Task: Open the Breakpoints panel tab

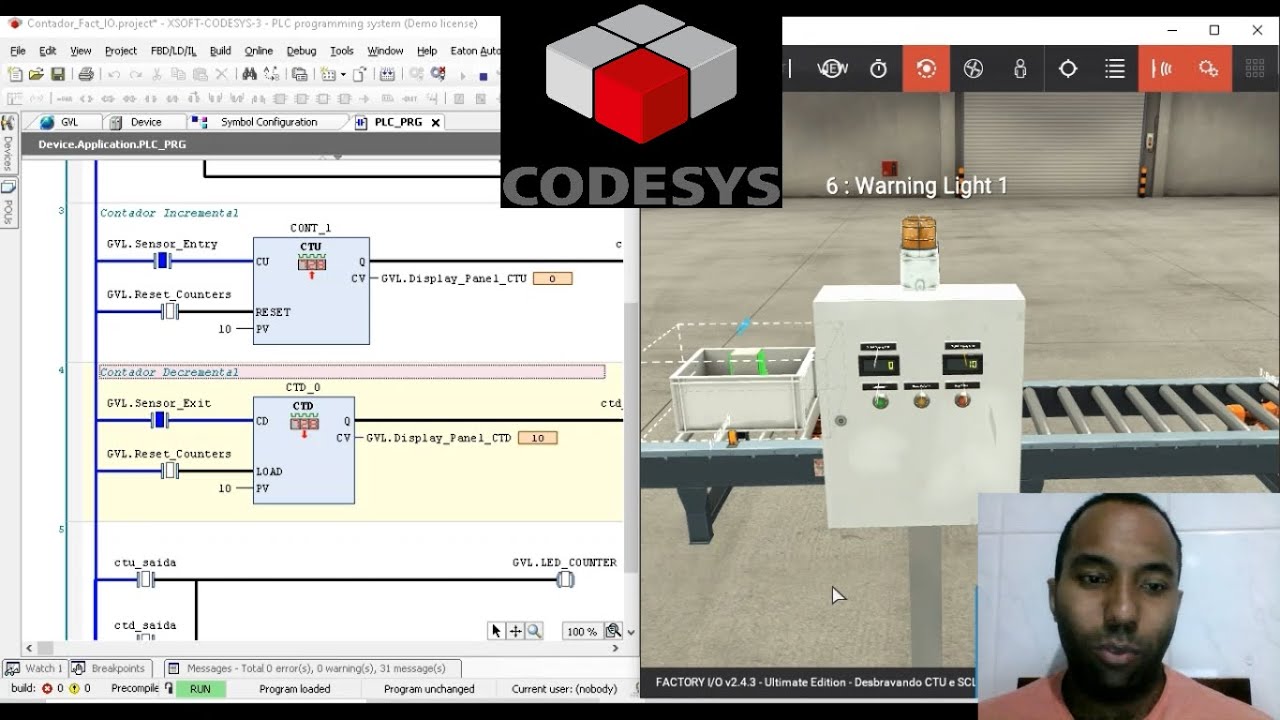Action: (x=109, y=668)
